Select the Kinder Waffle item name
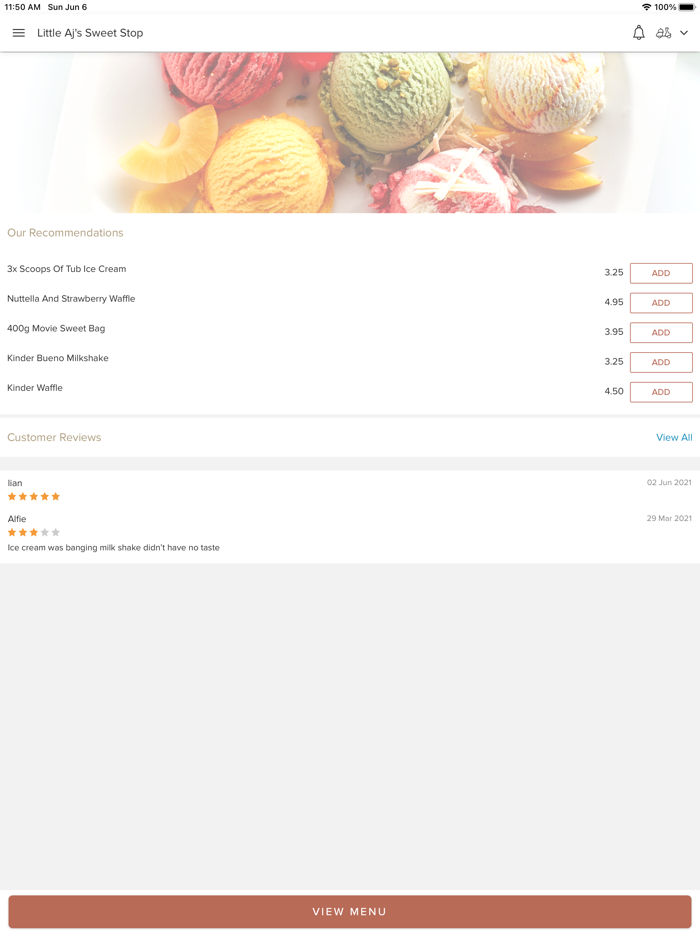 click(35, 388)
